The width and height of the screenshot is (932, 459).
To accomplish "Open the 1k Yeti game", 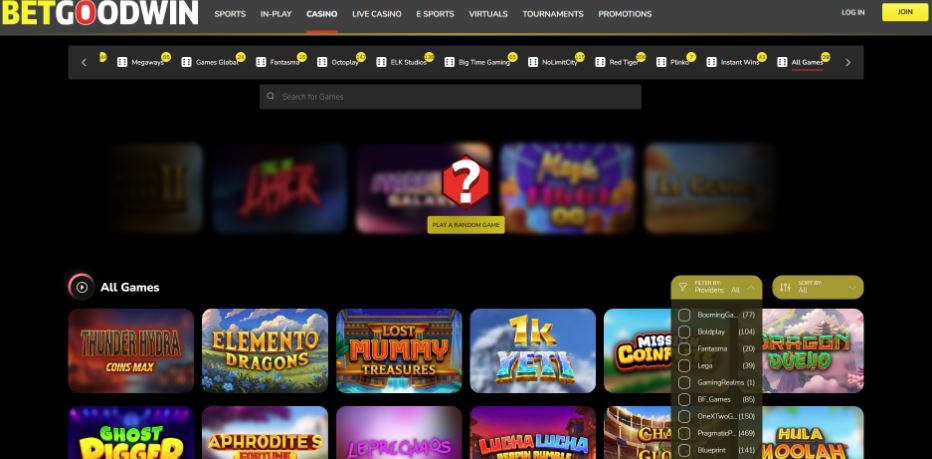I will [x=533, y=351].
